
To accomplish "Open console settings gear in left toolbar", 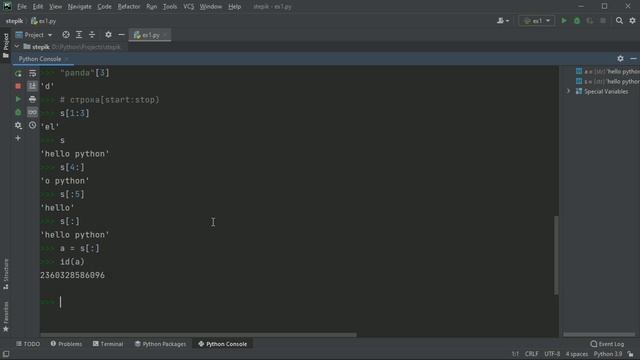I will point(18,125).
